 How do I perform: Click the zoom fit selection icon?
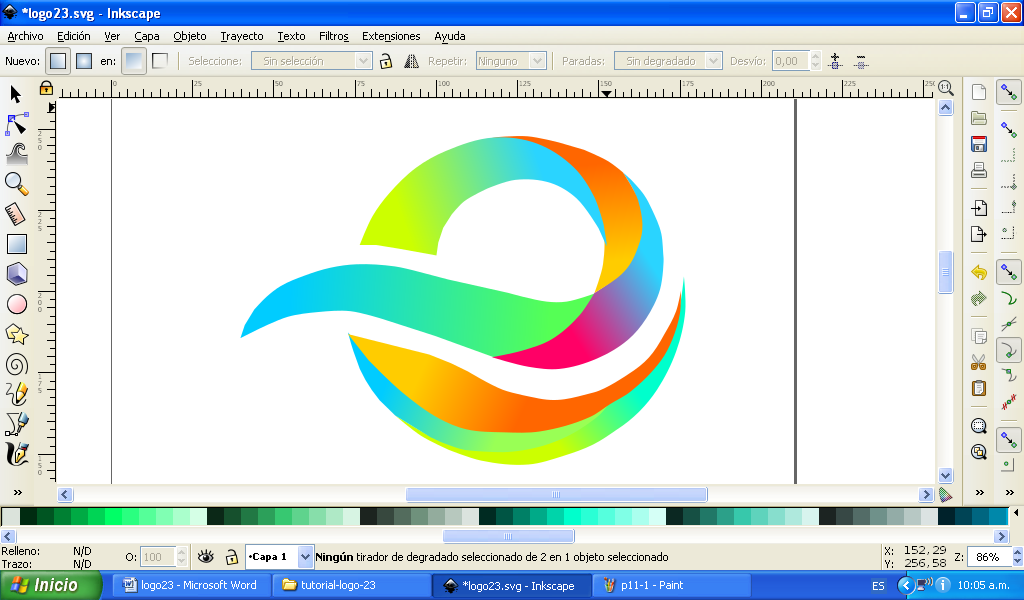[978, 426]
